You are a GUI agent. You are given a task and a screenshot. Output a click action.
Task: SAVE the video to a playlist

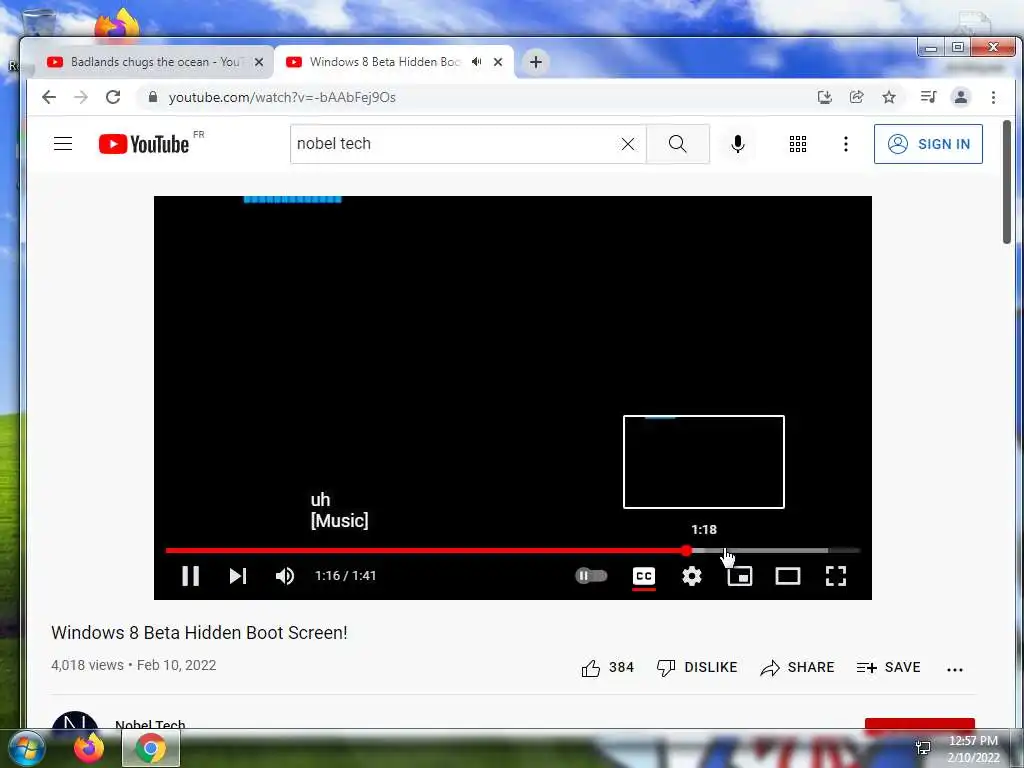[x=888, y=667]
